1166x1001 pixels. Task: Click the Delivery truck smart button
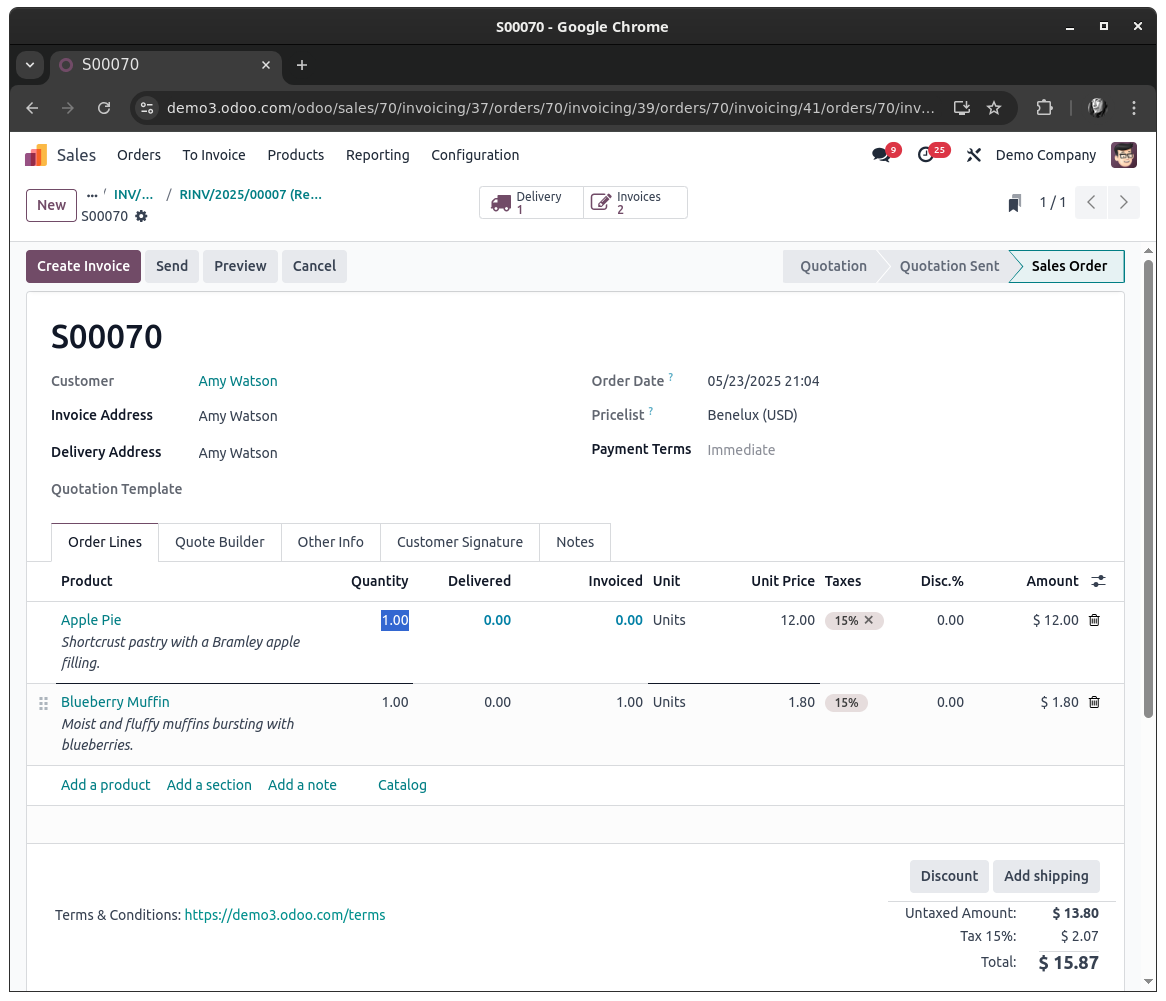pos(531,202)
